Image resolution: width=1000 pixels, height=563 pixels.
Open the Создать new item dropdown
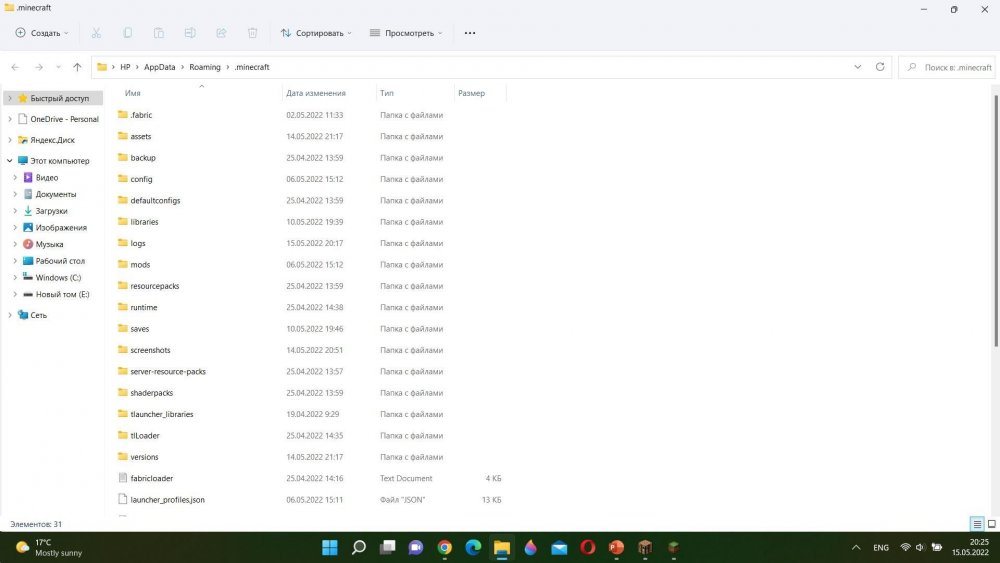41,33
